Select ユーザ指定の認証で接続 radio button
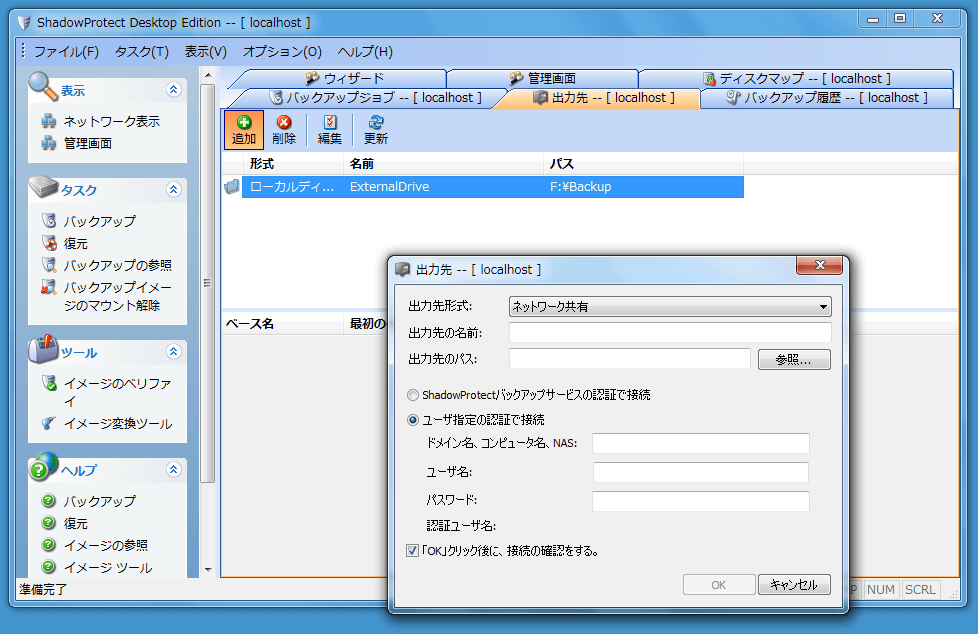 412,420
